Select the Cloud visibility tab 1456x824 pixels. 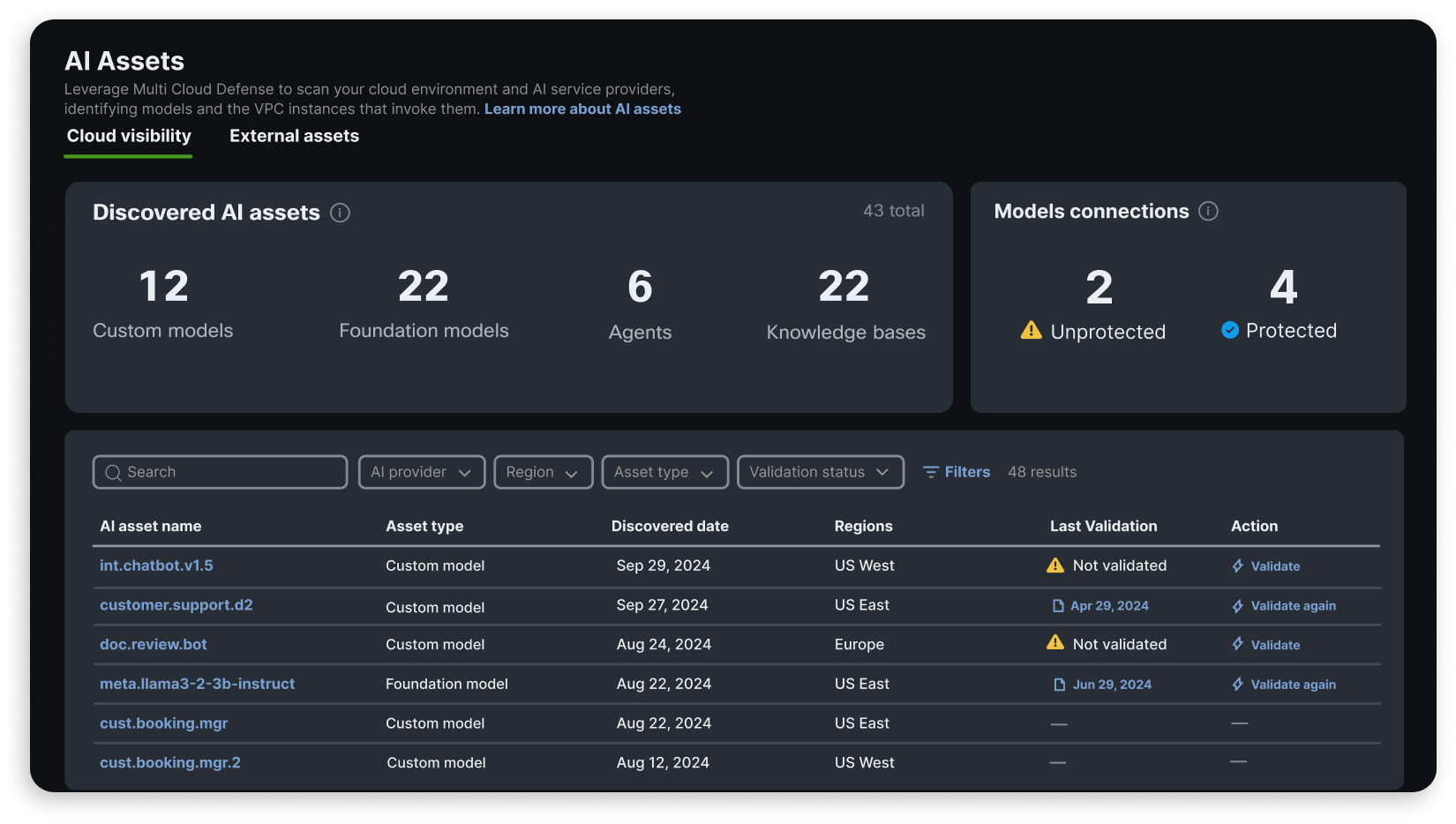tap(128, 136)
